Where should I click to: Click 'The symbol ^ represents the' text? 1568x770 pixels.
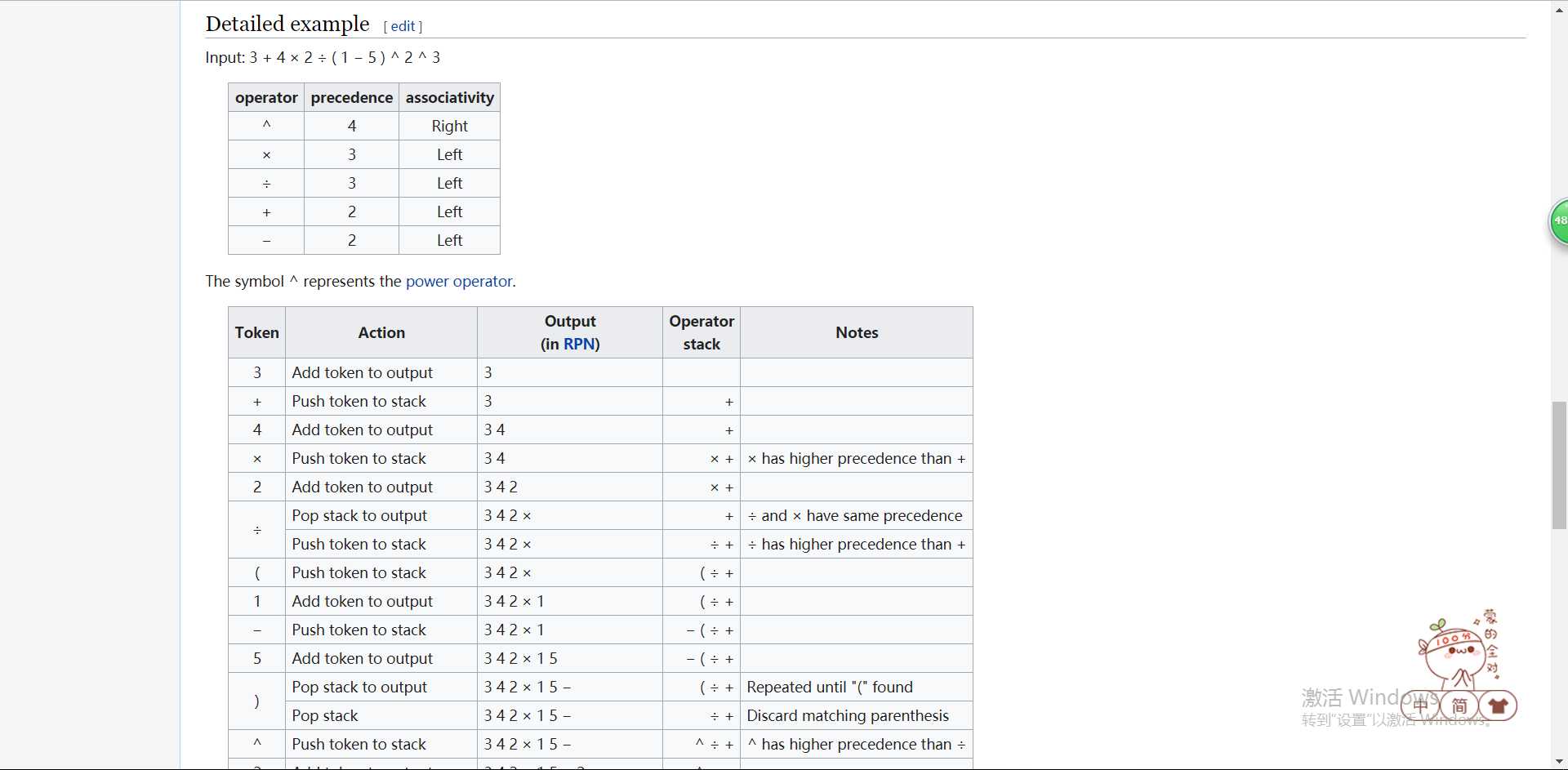pyautogui.click(x=304, y=281)
